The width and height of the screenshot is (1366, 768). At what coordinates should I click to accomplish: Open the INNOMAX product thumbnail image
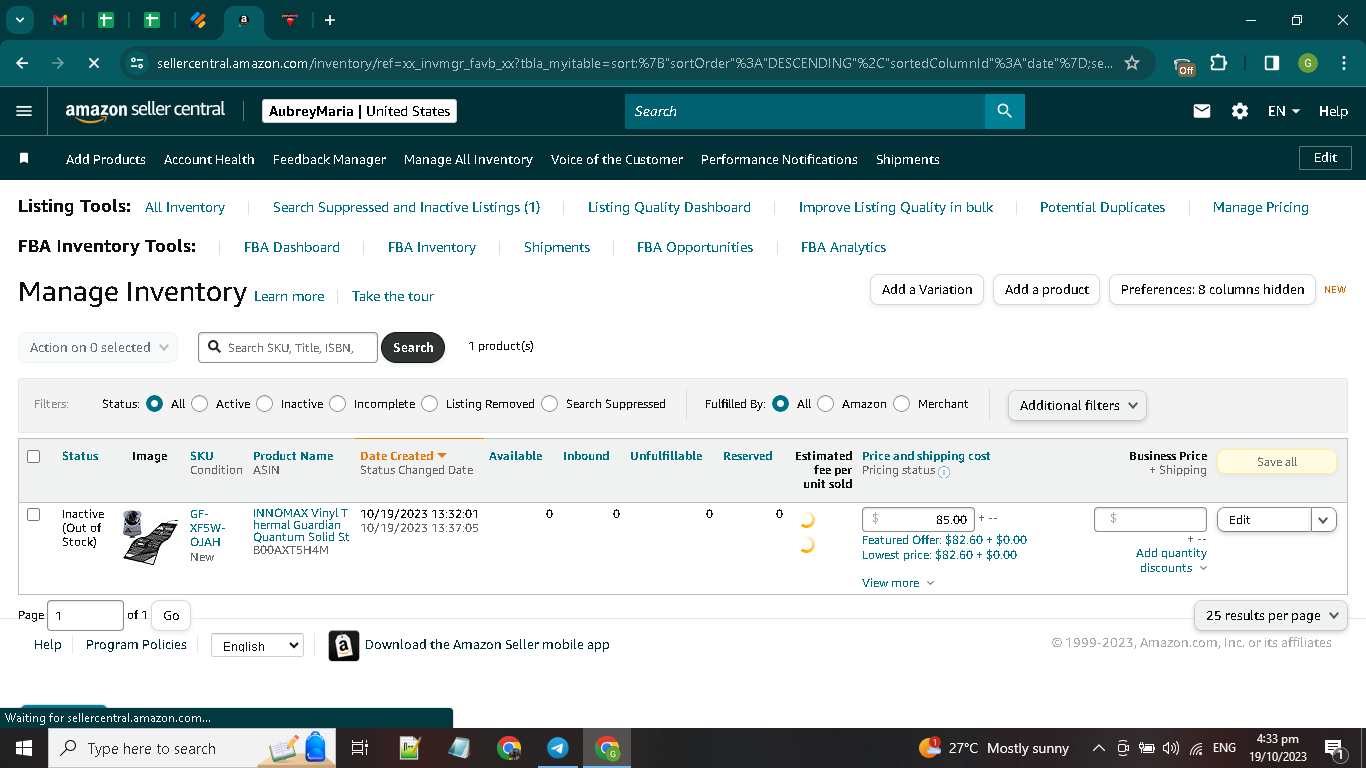(x=150, y=536)
